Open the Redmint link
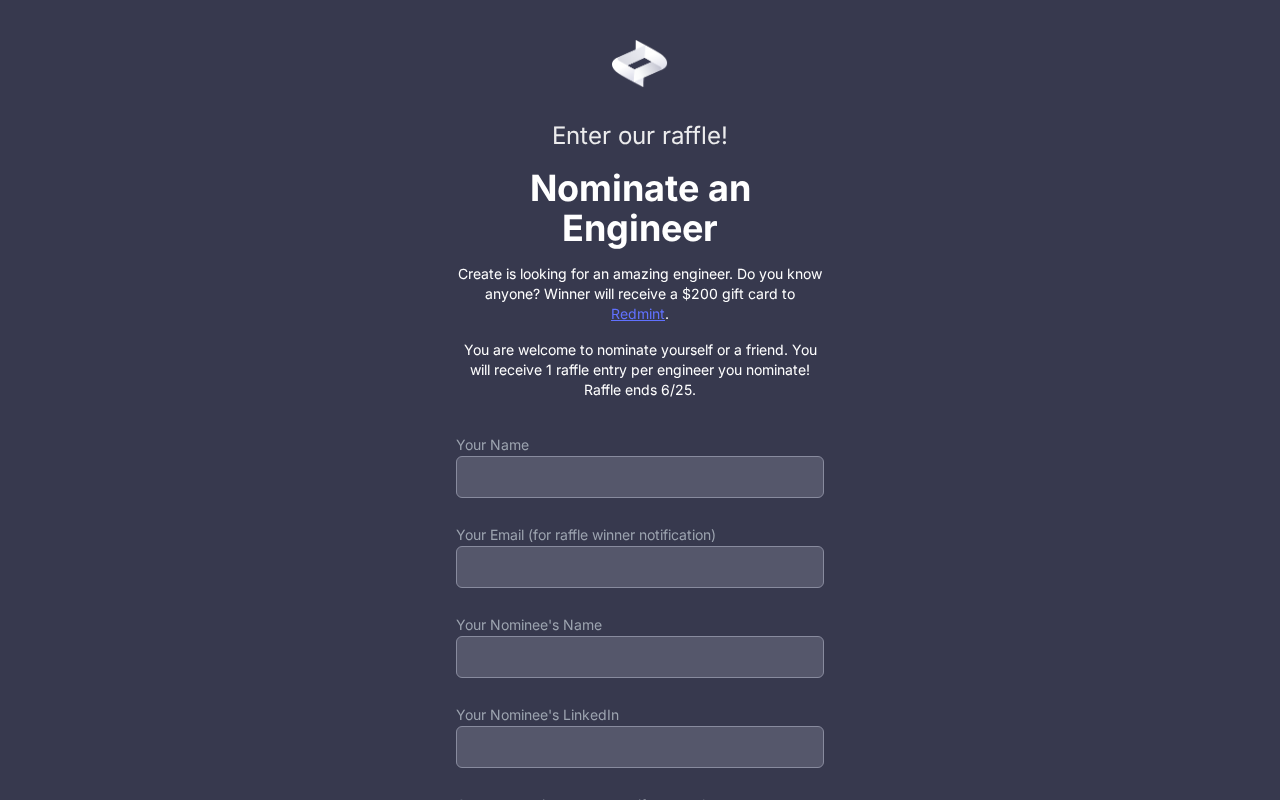1280x800 pixels. 638,314
